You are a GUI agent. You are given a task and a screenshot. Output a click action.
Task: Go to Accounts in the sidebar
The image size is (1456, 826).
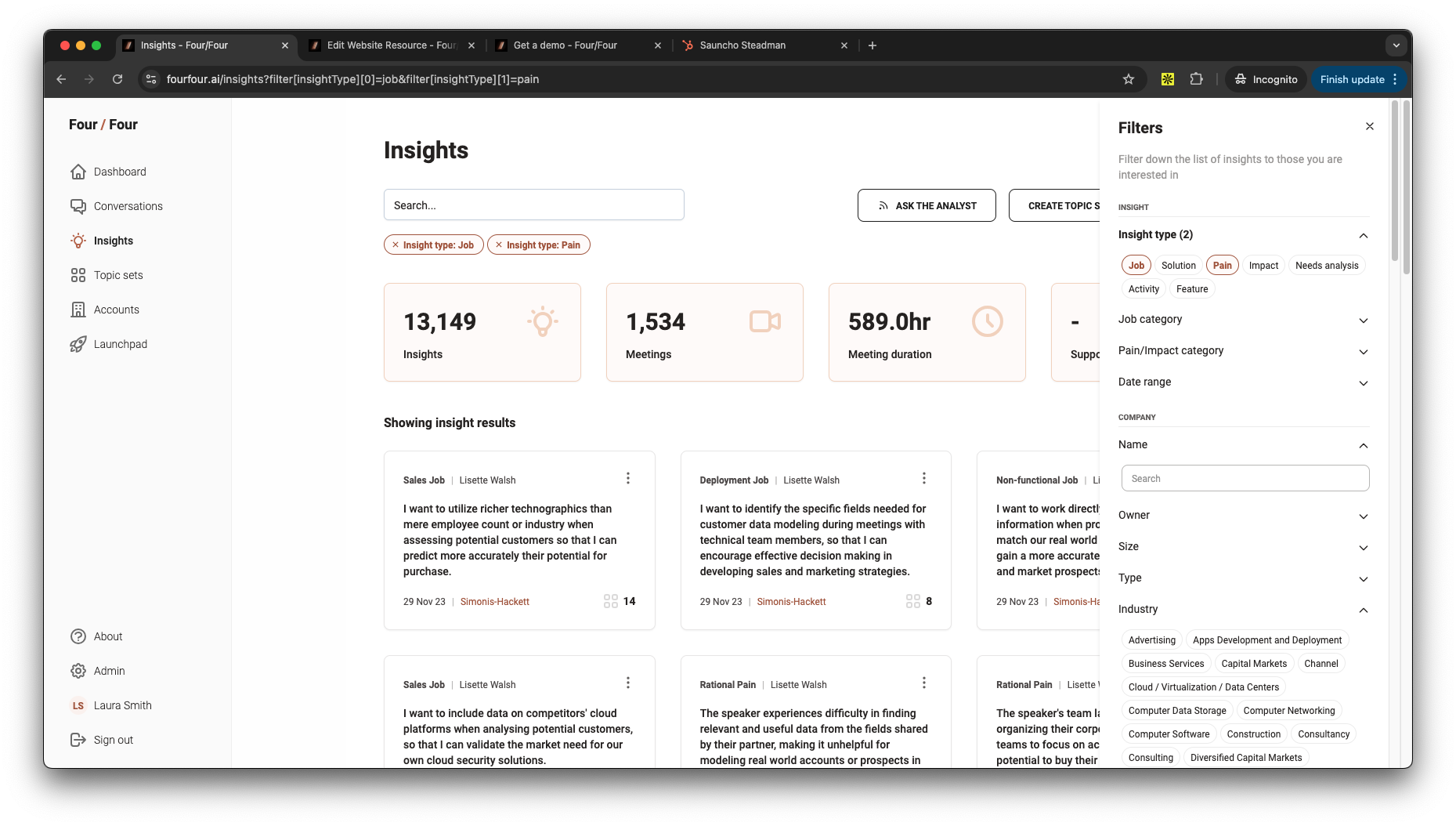click(116, 310)
